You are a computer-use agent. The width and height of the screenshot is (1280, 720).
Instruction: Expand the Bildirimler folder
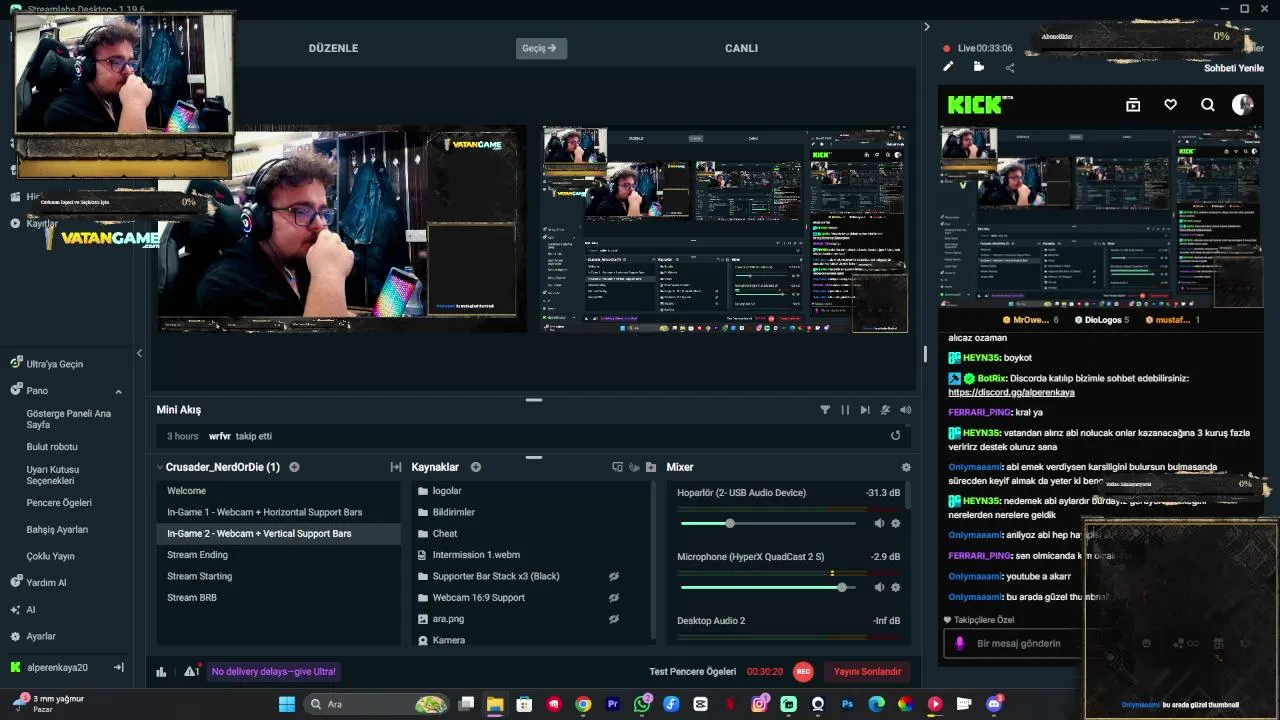423,512
